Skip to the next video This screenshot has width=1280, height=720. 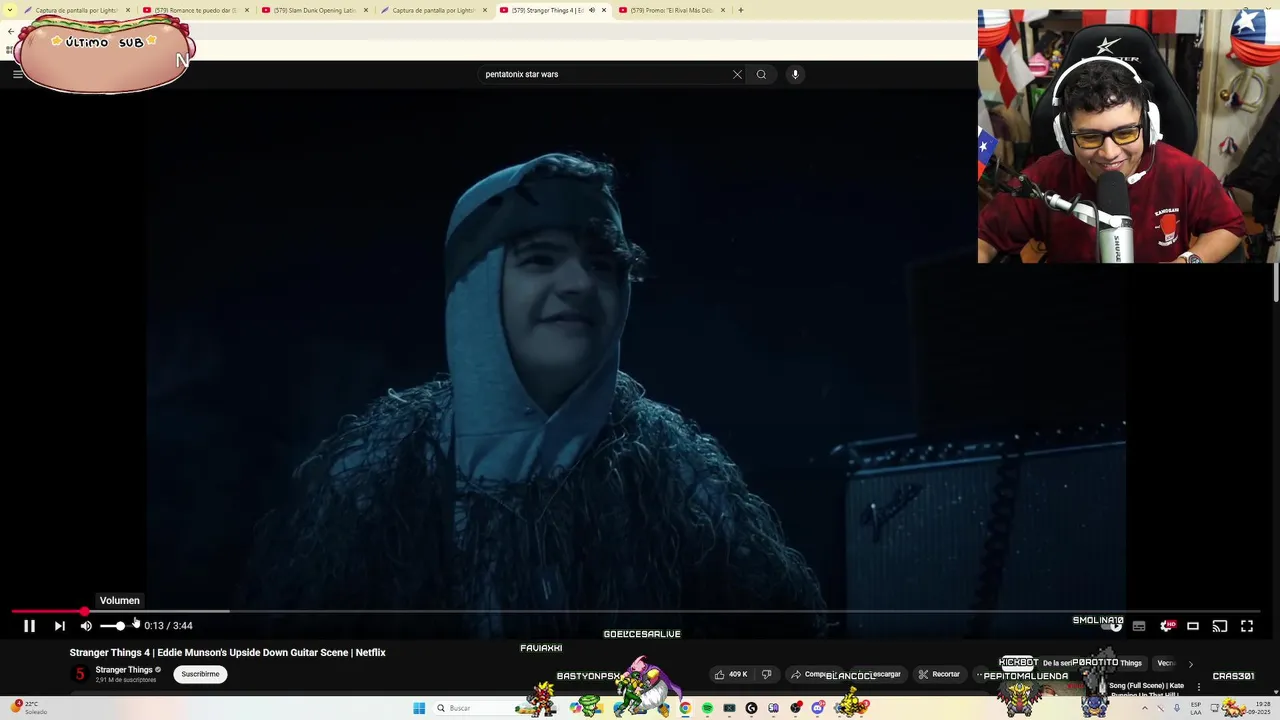pyautogui.click(x=59, y=626)
